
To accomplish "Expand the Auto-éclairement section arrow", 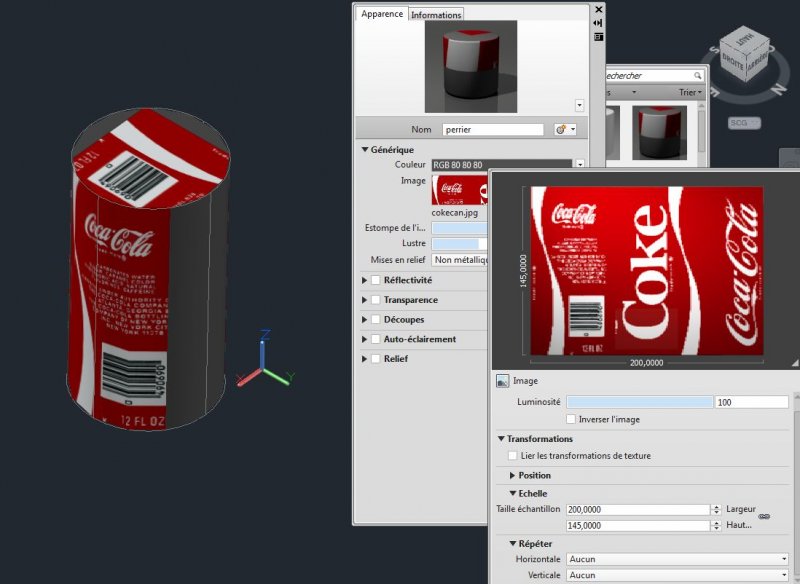I will 364,339.
